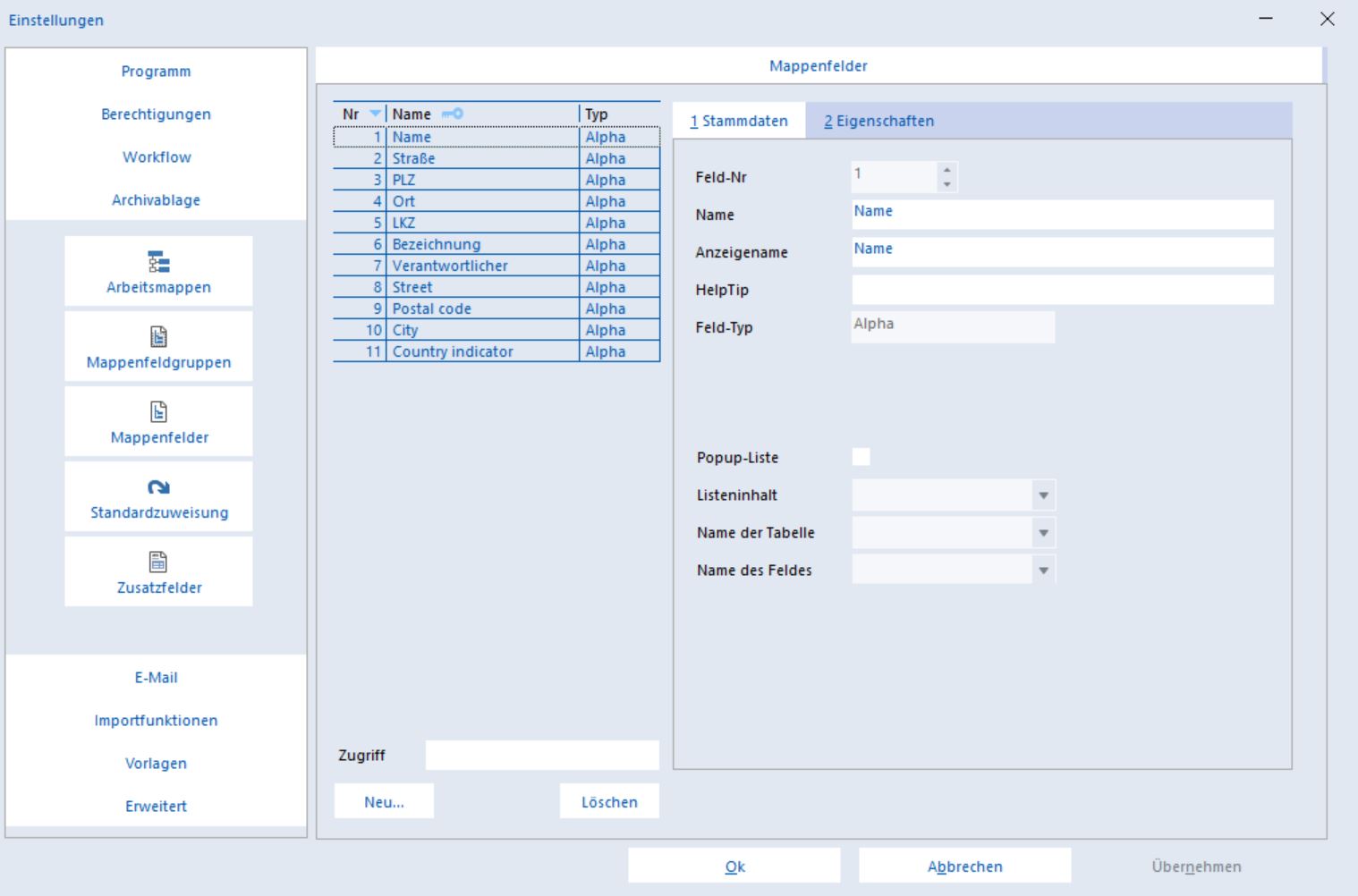
Task: Switch to the Eigenschaften tab
Action: point(879,121)
